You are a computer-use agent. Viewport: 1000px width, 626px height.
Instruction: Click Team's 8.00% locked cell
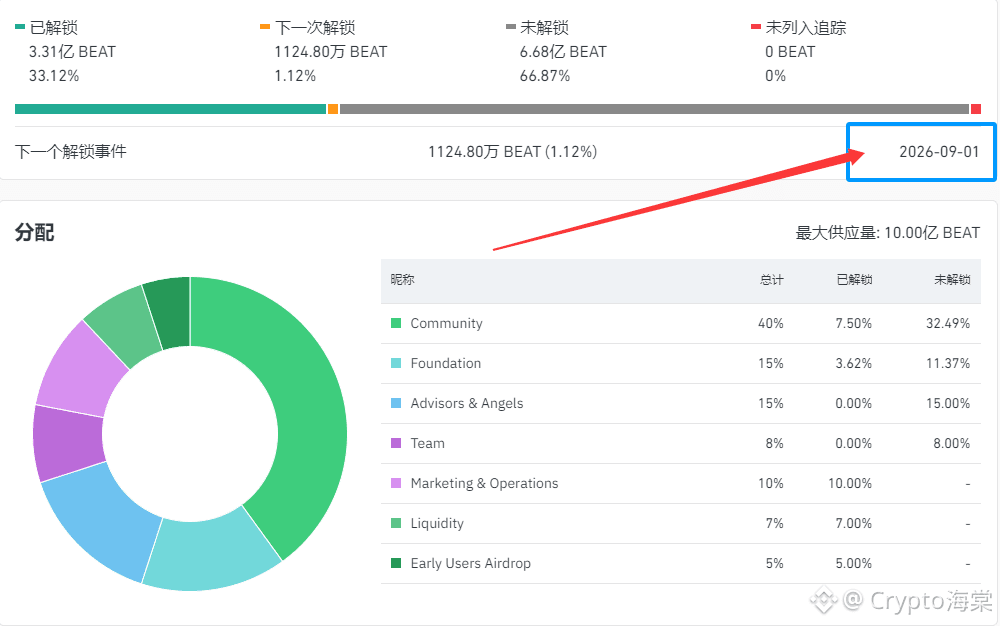tap(952, 443)
